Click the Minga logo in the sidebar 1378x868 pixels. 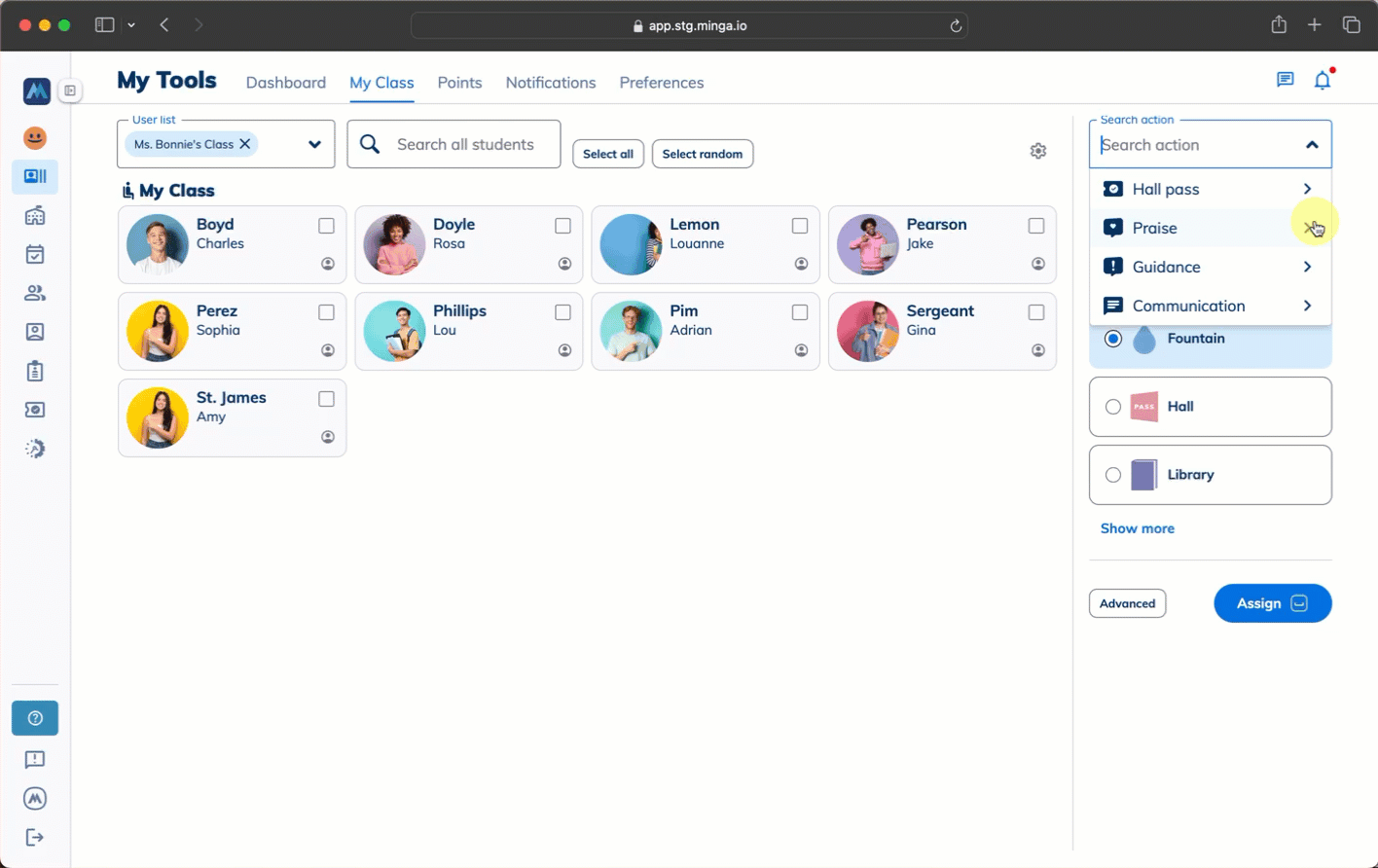(x=36, y=91)
